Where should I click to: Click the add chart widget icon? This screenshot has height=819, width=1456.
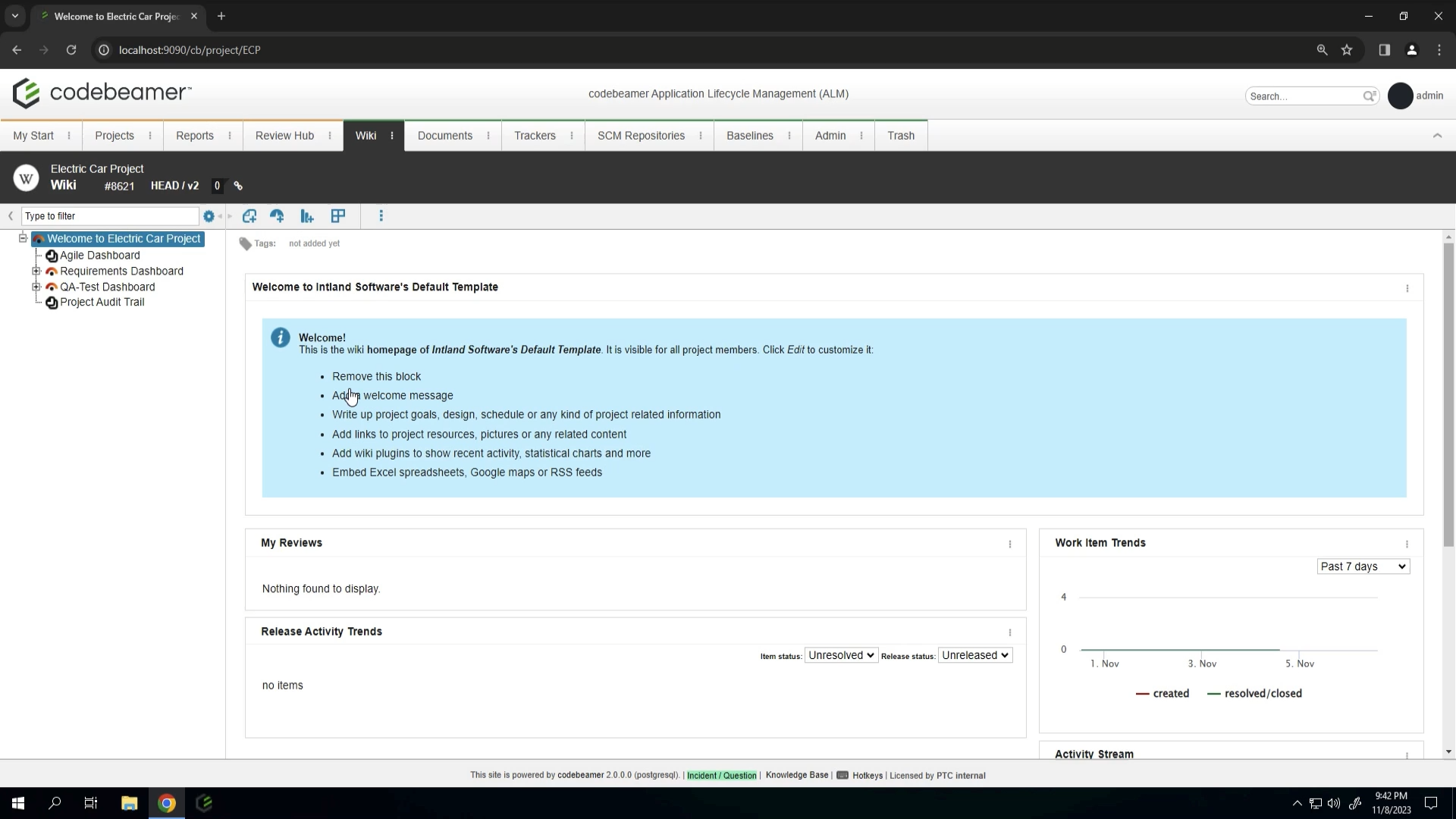click(307, 216)
